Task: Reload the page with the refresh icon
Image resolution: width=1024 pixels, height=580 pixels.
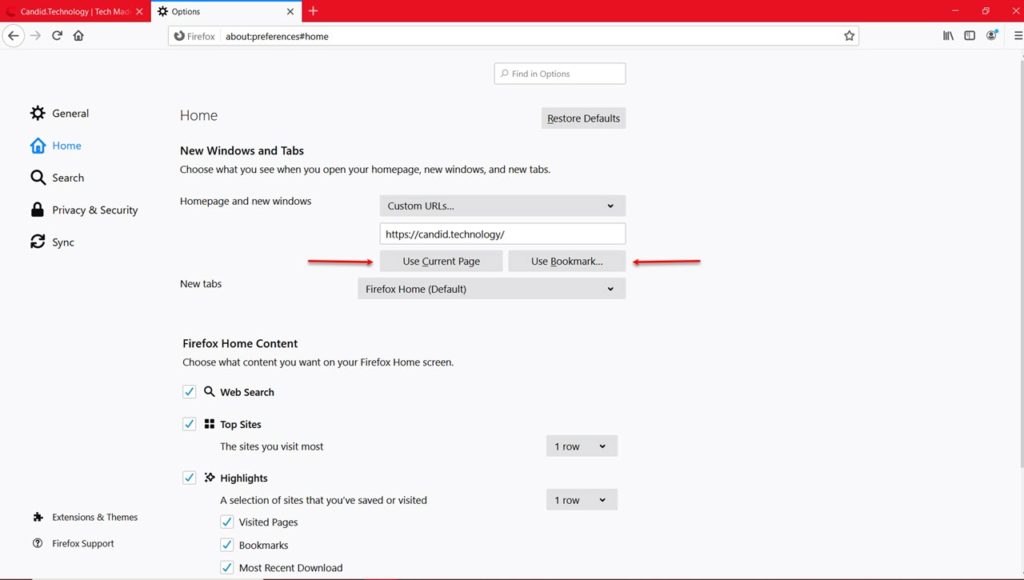Action: click(x=57, y=36)
